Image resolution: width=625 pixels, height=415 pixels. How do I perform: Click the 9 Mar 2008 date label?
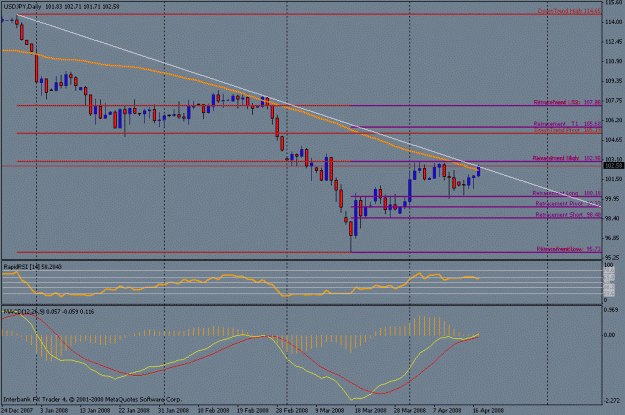(330, 410)
